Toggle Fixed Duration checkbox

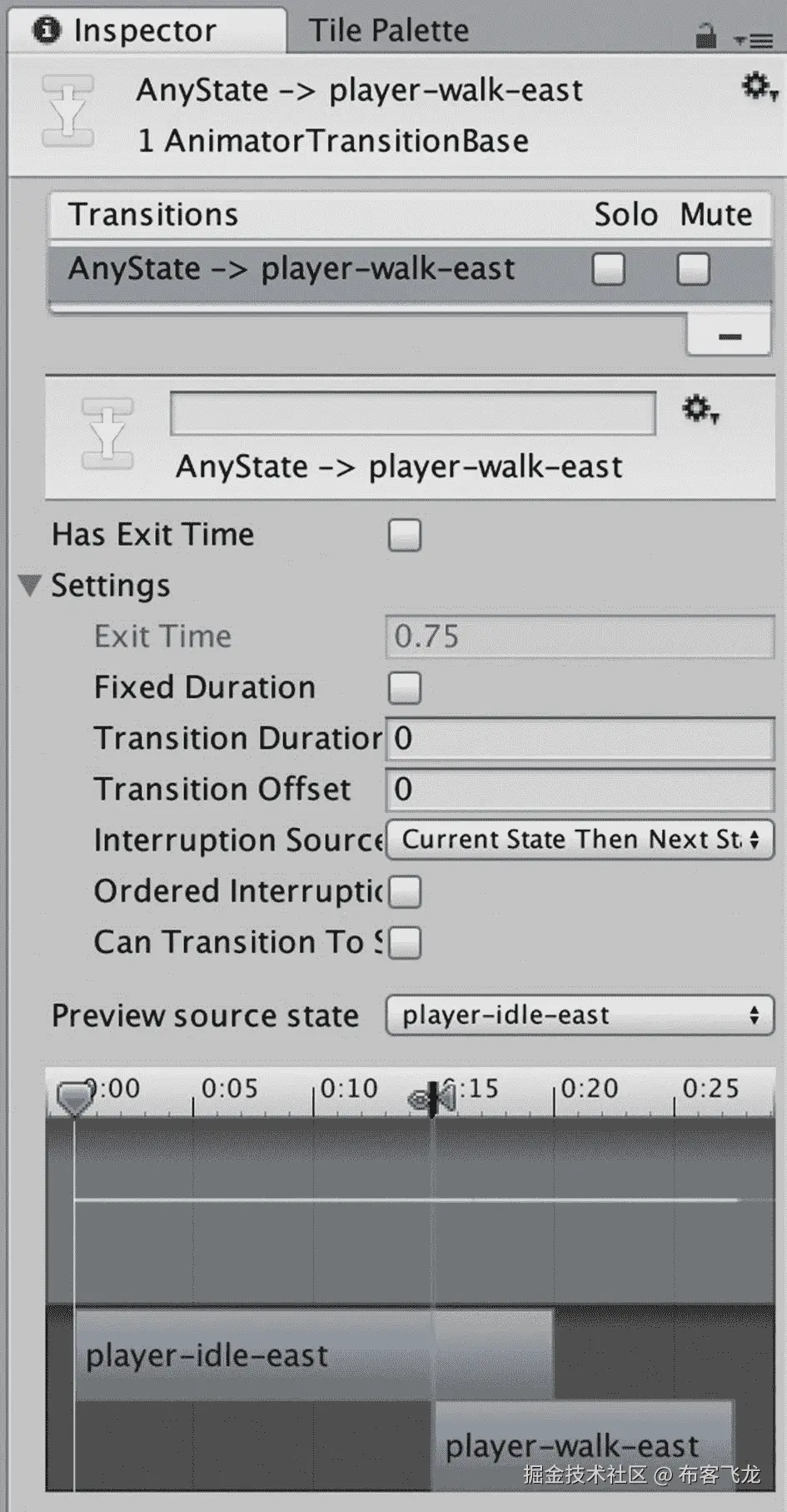[x=405, y=688]
